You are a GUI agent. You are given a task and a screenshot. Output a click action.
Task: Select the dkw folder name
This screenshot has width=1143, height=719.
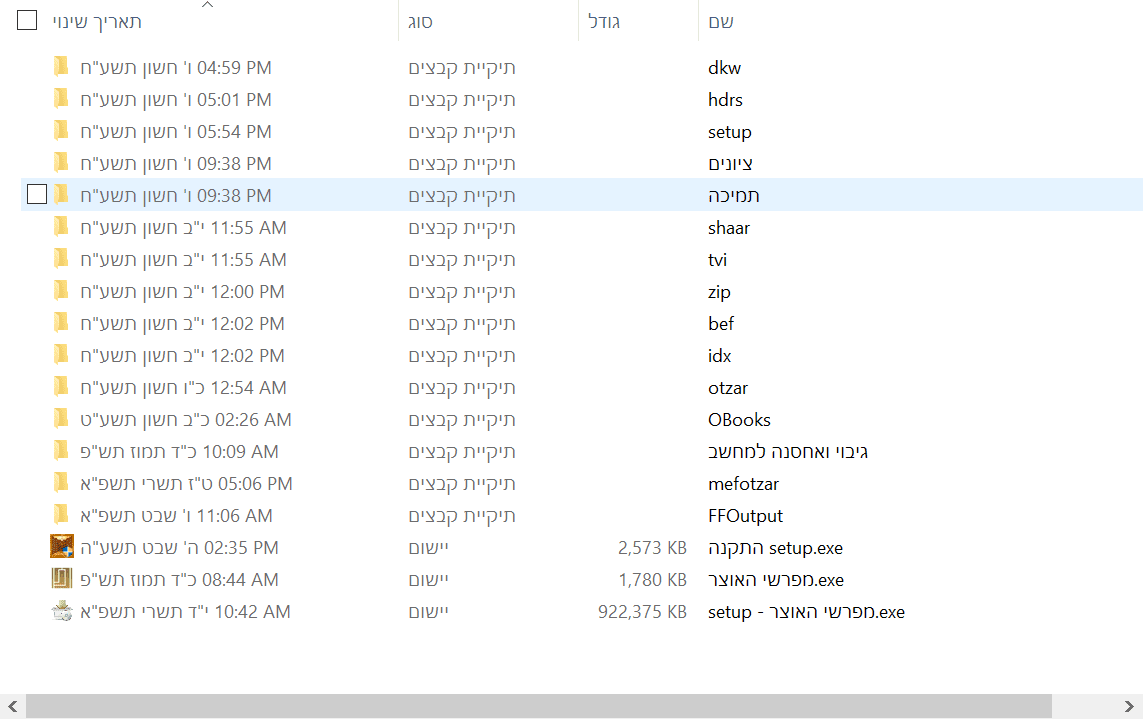tap(725, 68)
